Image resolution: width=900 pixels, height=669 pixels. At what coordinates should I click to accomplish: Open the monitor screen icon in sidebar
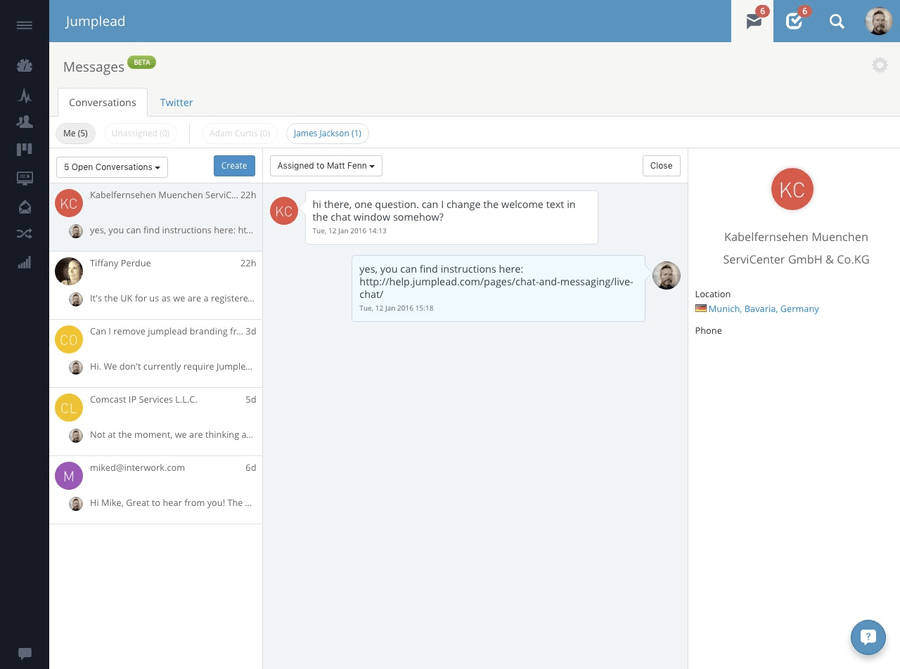click(x=24, y=178)
